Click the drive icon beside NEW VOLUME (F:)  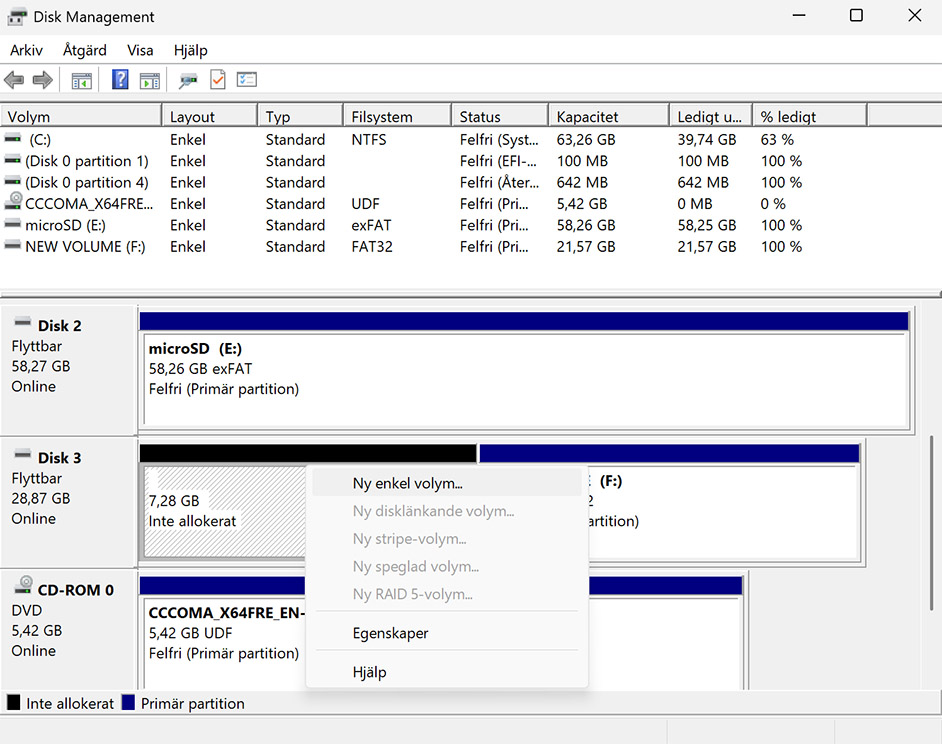pyautogui.click(x=13, y=246)
